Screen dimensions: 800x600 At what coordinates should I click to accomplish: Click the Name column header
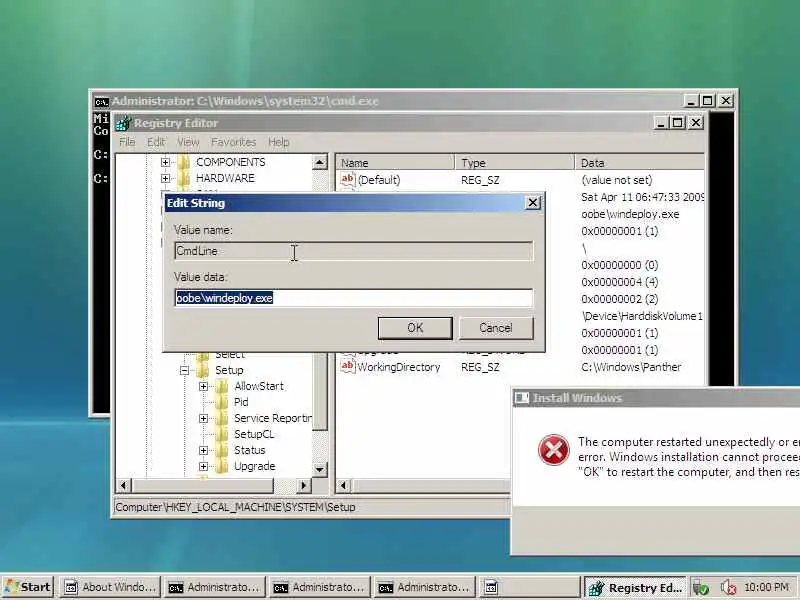tap(395, 163)
